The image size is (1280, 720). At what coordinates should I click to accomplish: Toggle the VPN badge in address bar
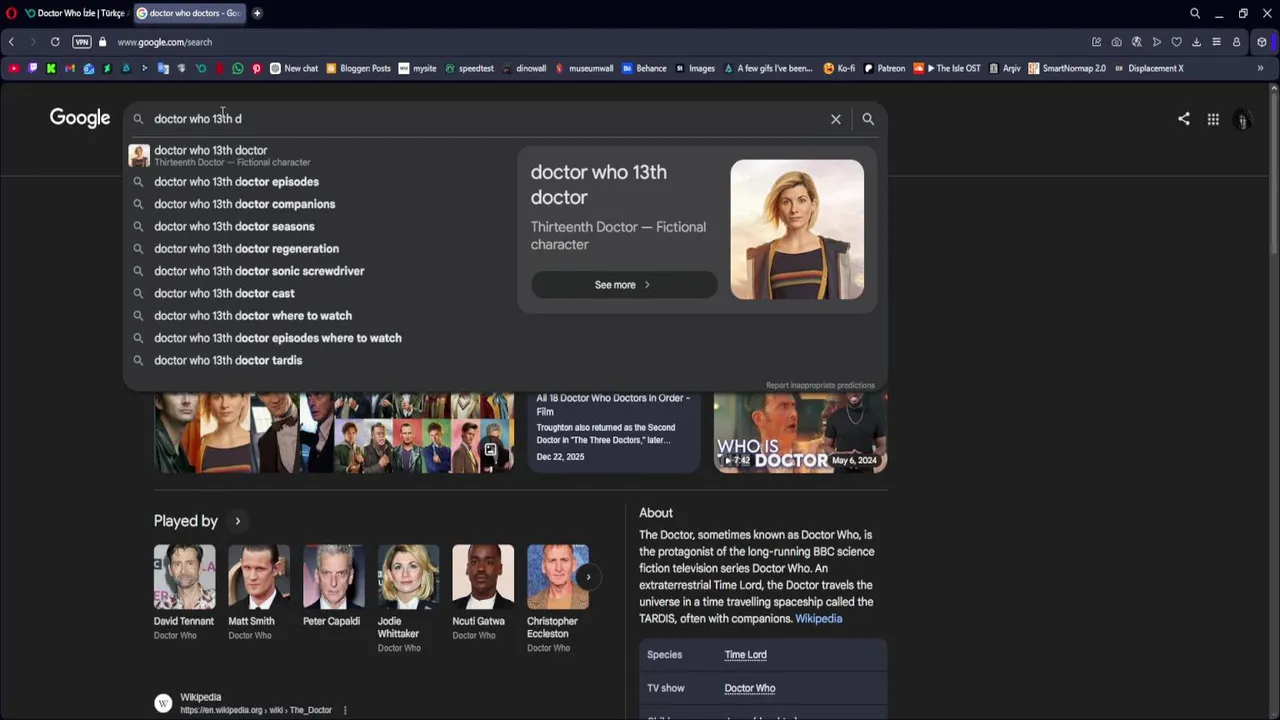coord(82,42)
